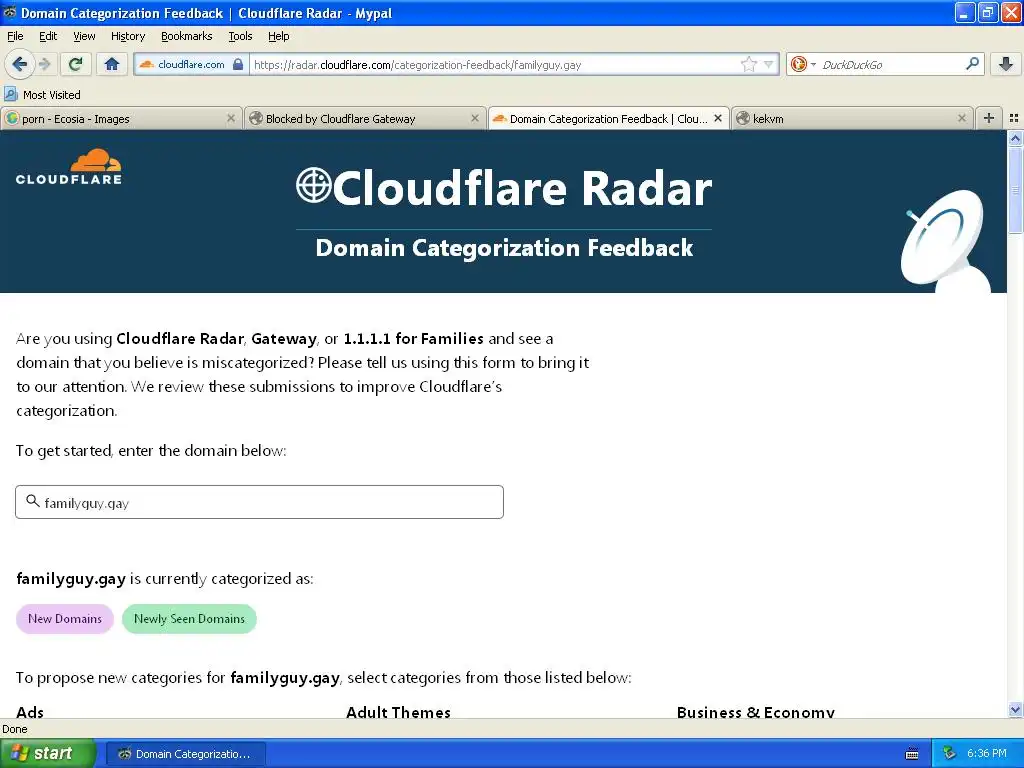Click the Forward arrow button

pyautogui.click(x=44, y=64)
